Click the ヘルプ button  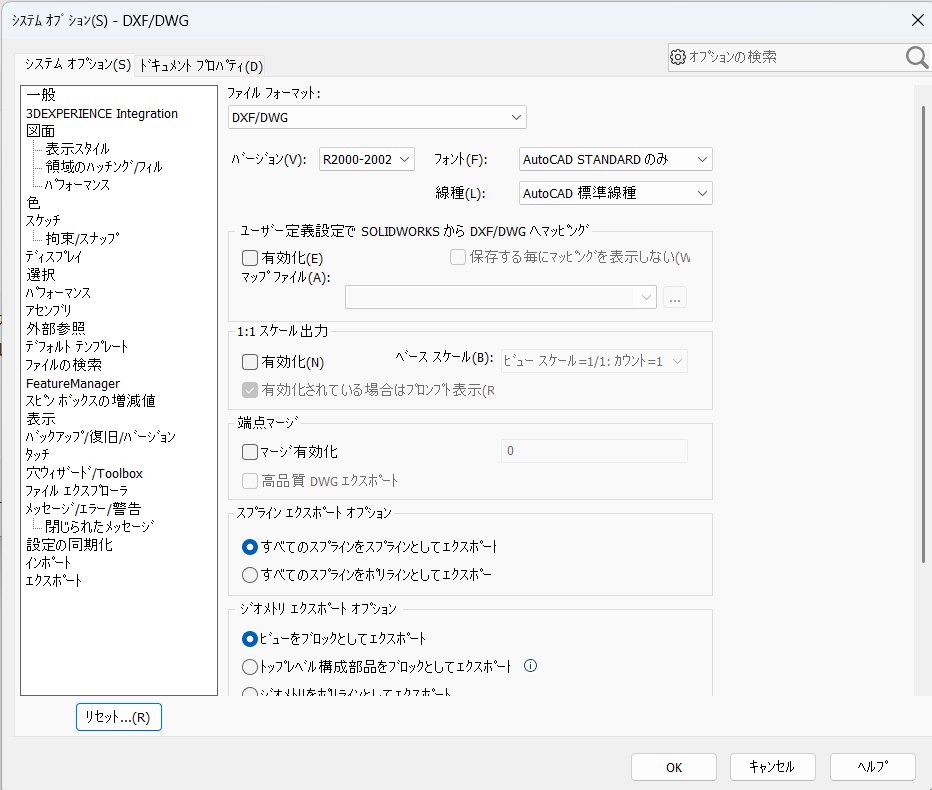[x=873, y=767]
